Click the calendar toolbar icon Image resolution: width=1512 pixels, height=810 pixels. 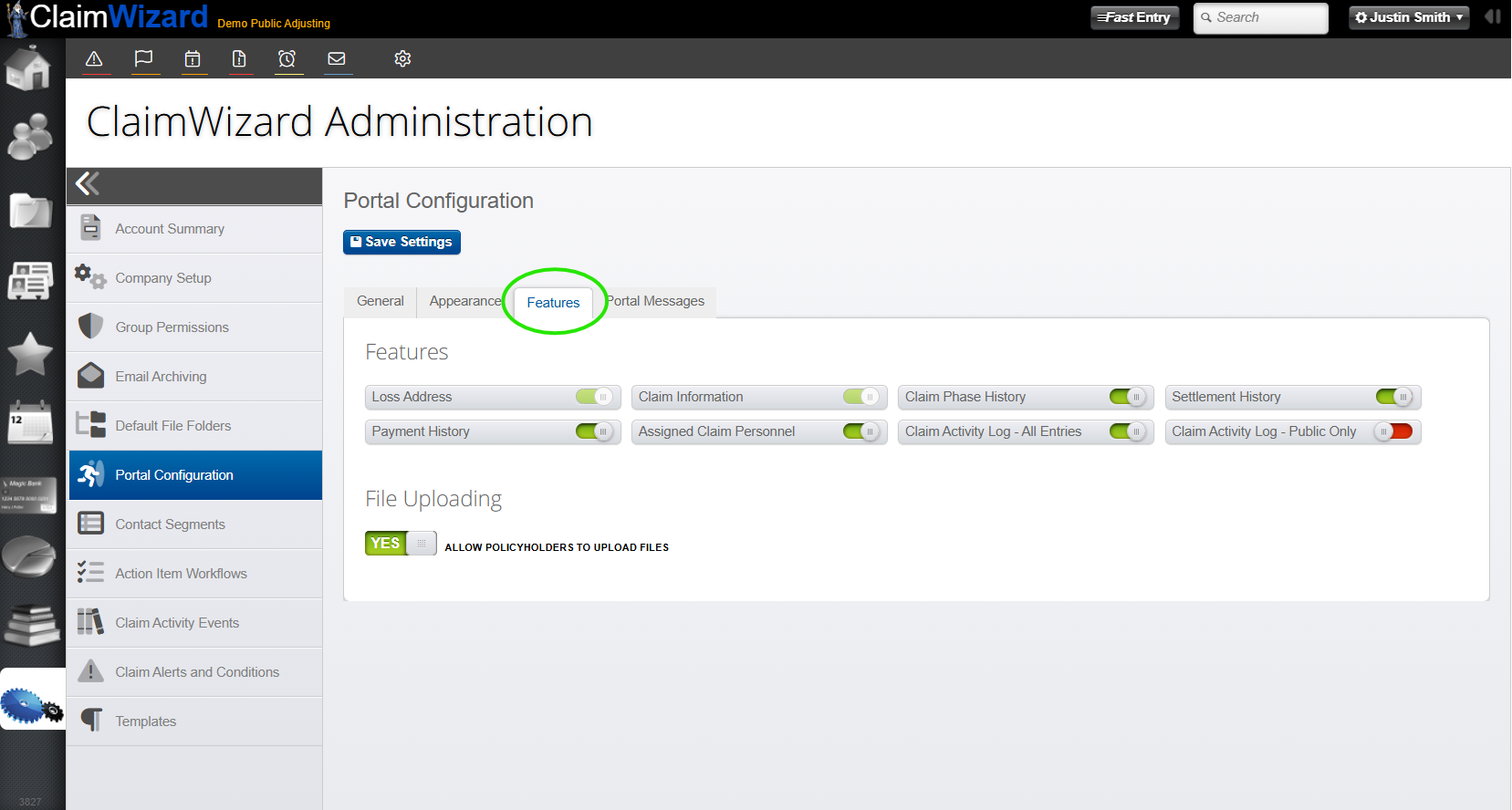(193, 59)
